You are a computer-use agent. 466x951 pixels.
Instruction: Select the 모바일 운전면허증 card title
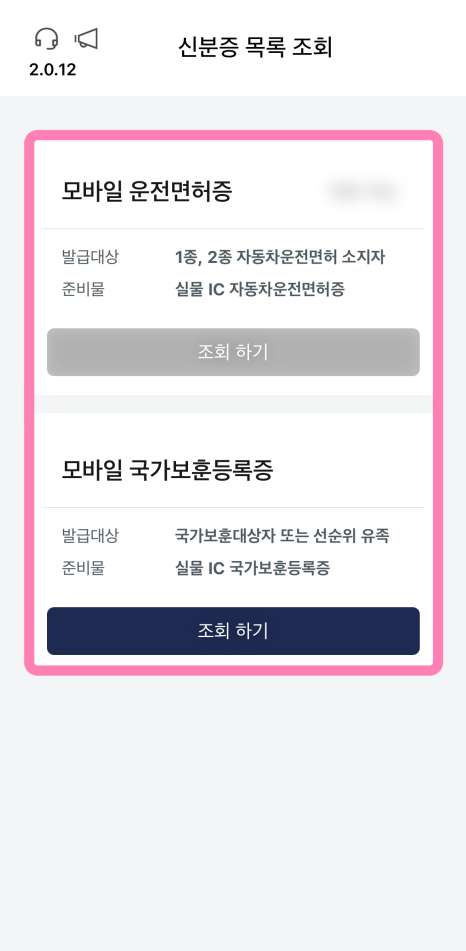[147, 192]
